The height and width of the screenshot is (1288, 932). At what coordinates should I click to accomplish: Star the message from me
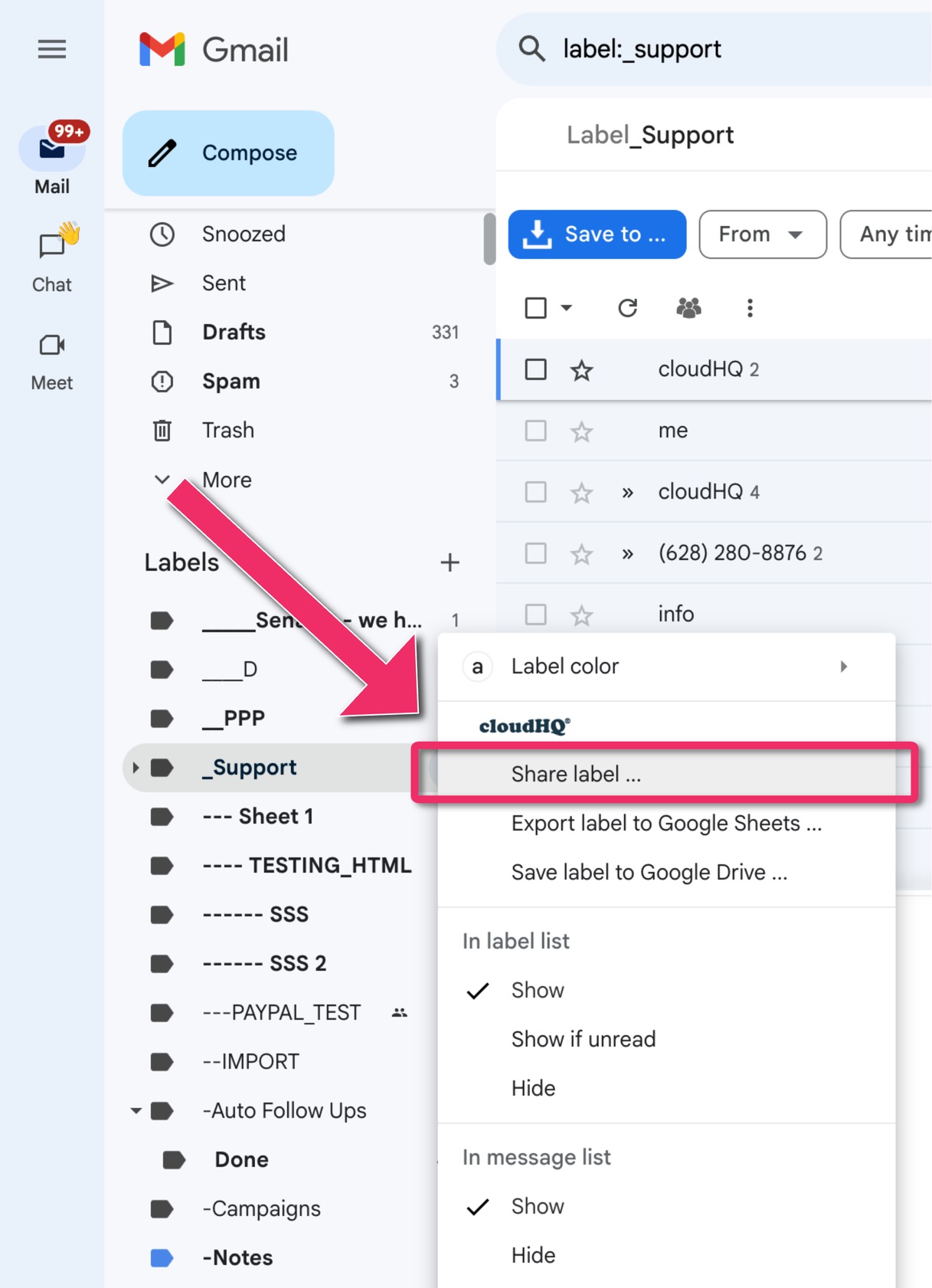pyautogui.click(x=581, y=431)
